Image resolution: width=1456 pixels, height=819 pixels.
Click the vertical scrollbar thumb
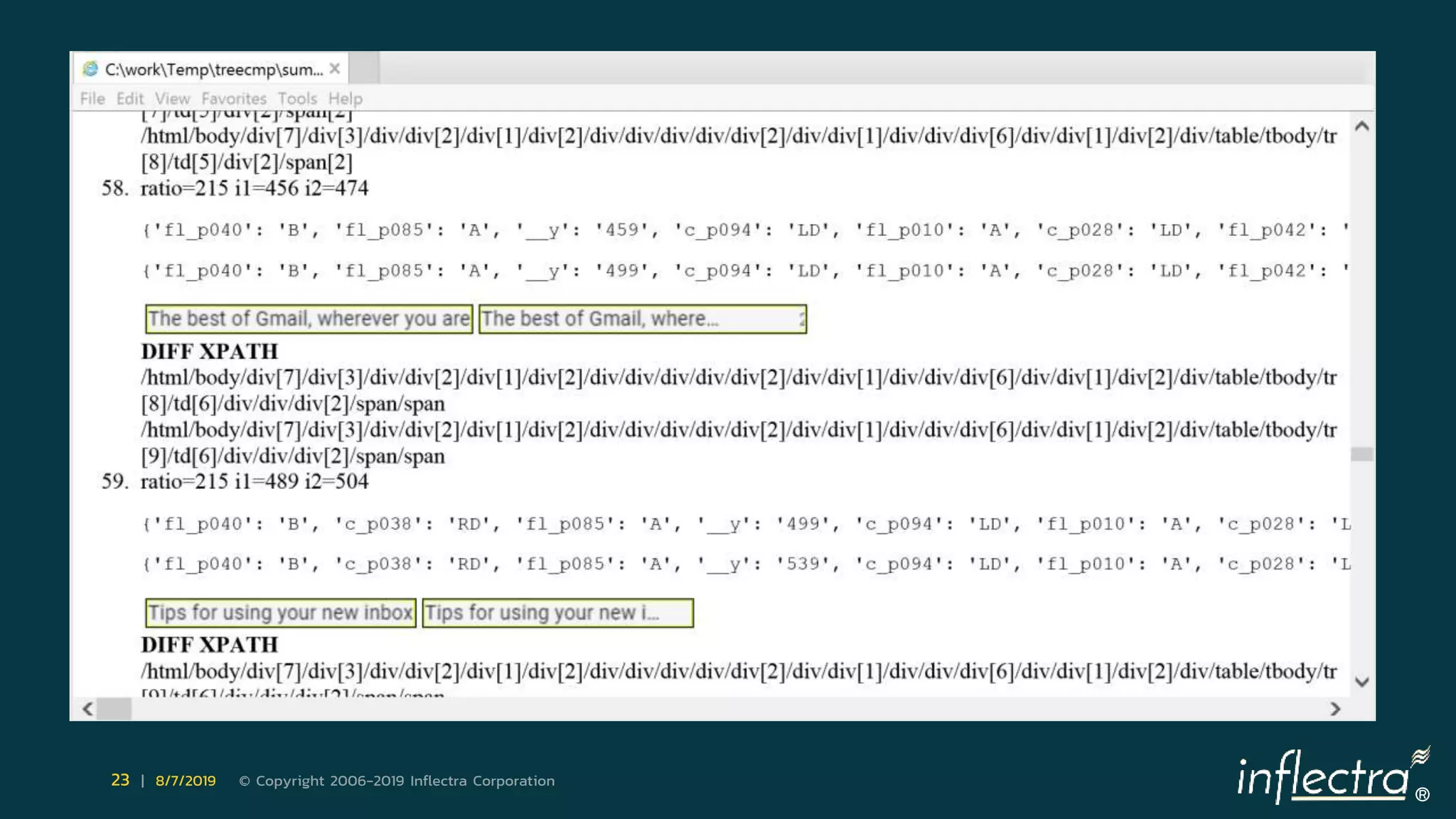tap(1362, 454)
